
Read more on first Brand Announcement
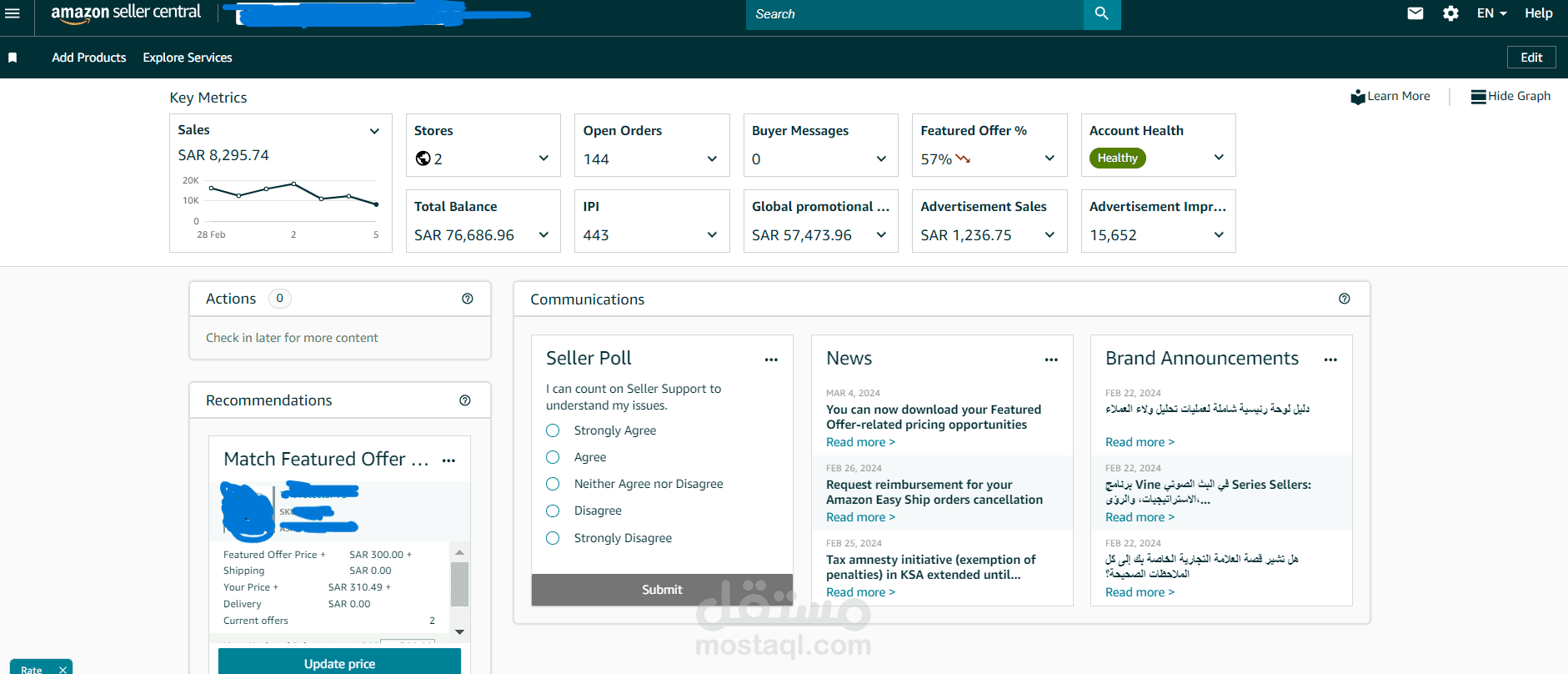point(1140,442)
